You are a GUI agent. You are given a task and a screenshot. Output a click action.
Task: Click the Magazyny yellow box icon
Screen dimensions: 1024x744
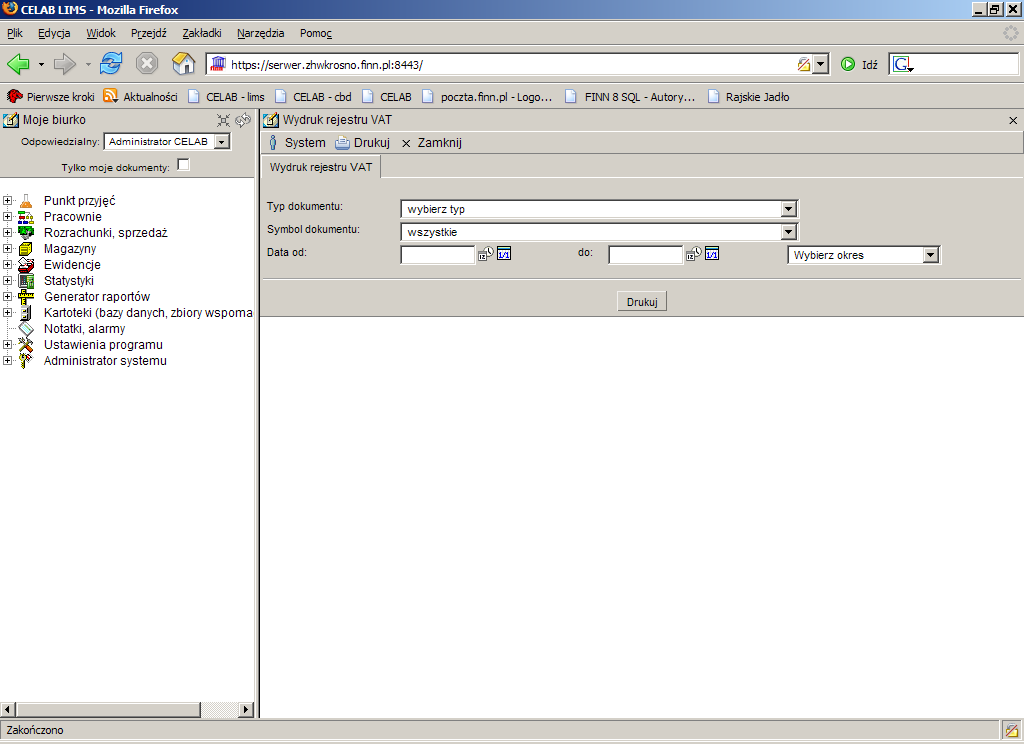pyautogui.click(x=25, y=248)
